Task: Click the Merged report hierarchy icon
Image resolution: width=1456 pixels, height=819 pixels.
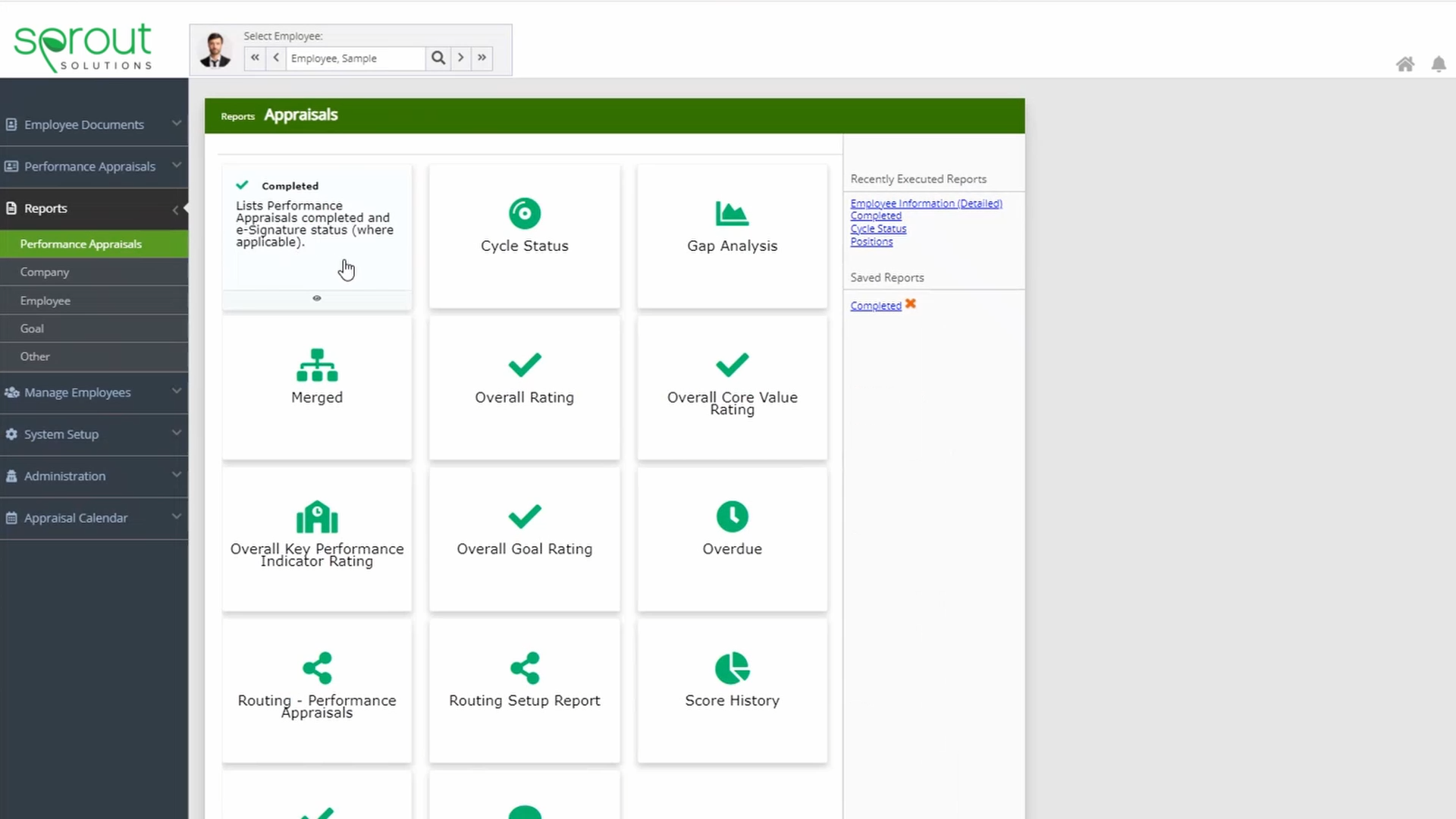Action: click(x=316, y=366)
